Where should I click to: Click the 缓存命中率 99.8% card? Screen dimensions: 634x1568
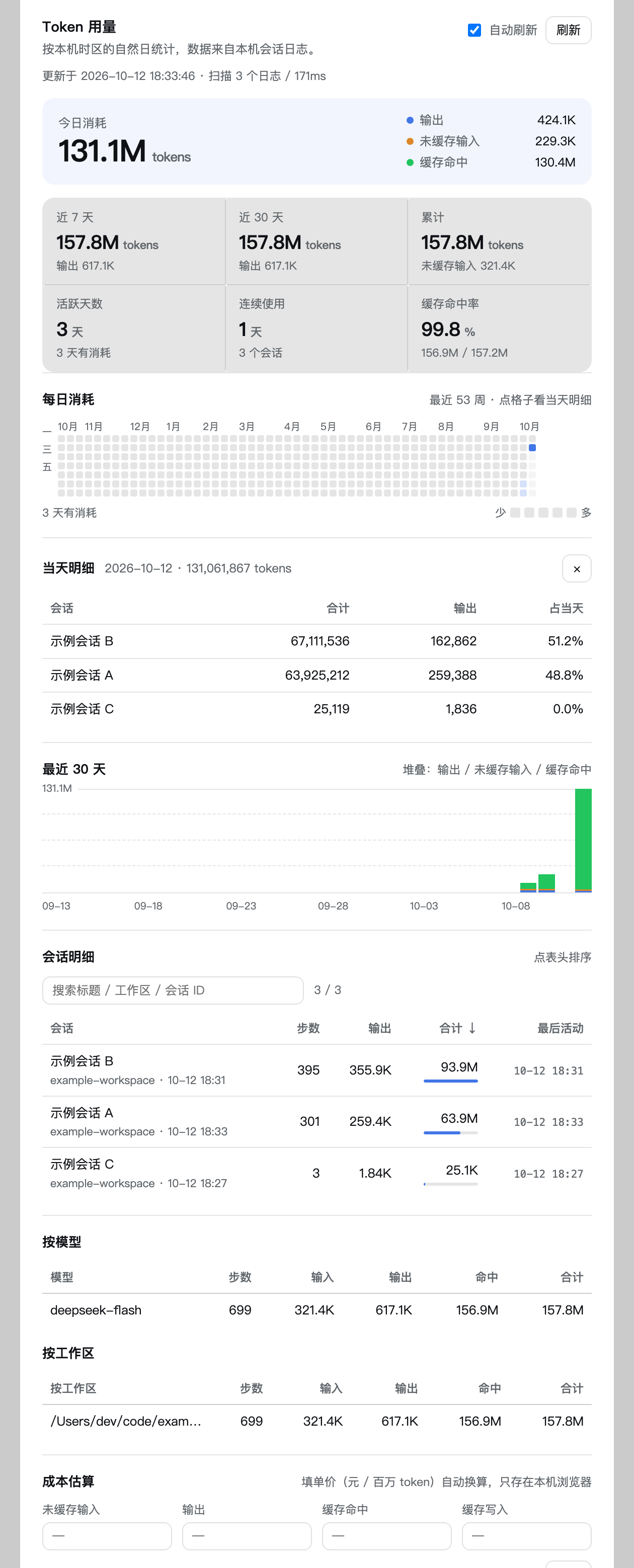[x=500, y=328]
